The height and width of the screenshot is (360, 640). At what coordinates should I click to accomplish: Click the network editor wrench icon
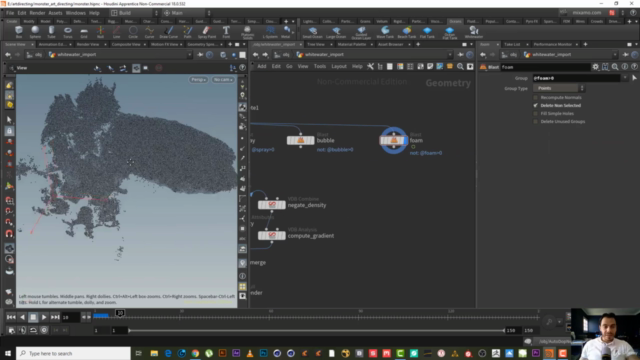click(370, 67)
